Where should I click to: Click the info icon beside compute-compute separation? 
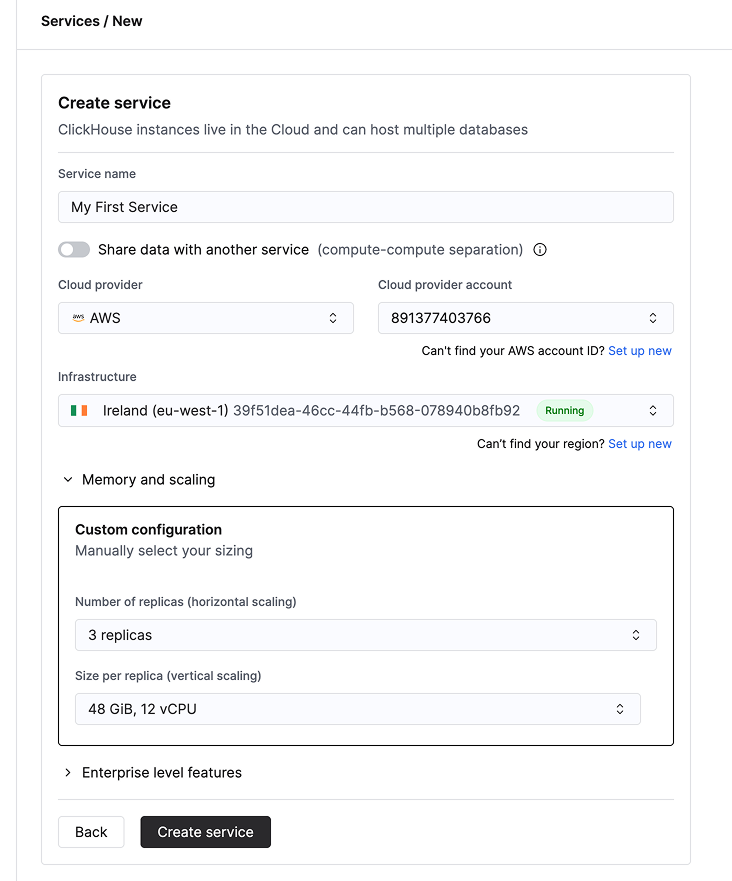[540, 249]
